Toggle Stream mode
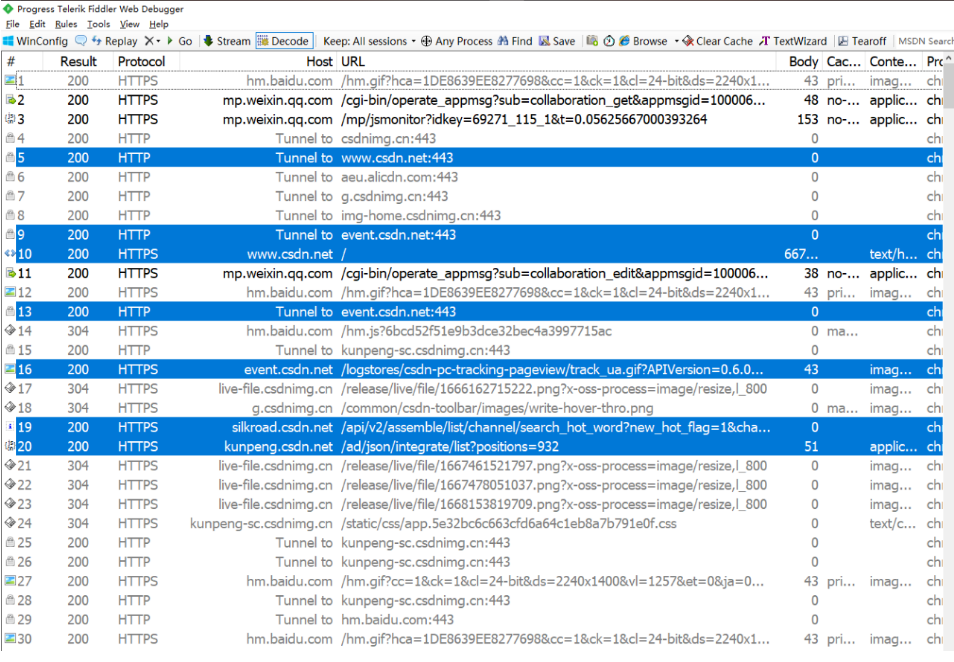 click(x=226, y=41)
